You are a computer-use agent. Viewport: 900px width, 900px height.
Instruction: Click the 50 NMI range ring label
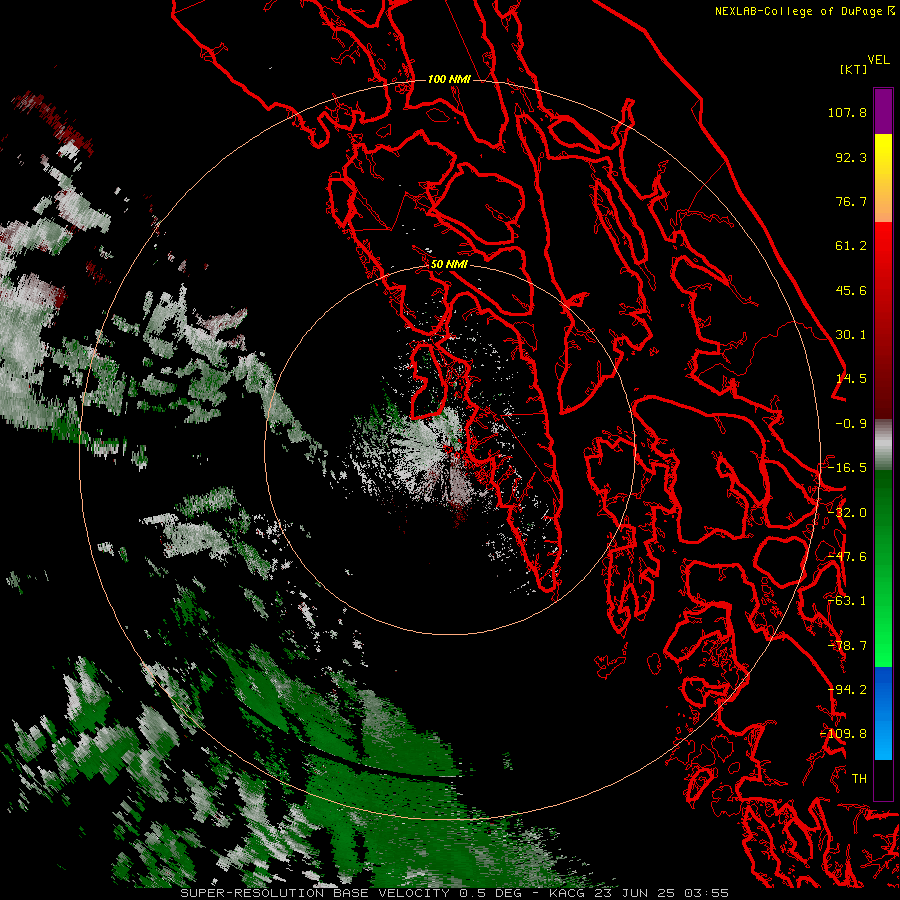tap(449, 265)
